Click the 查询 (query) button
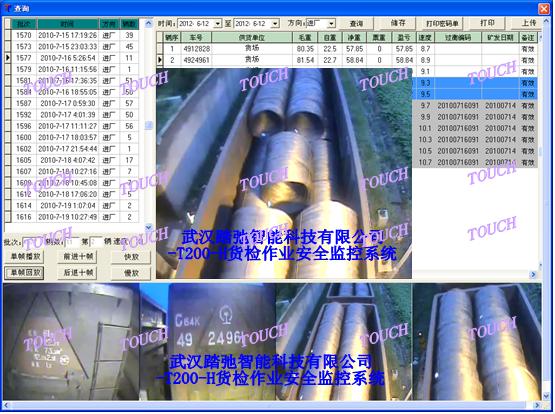This screenshot has height=414, width=555. [x=355, y=23]
